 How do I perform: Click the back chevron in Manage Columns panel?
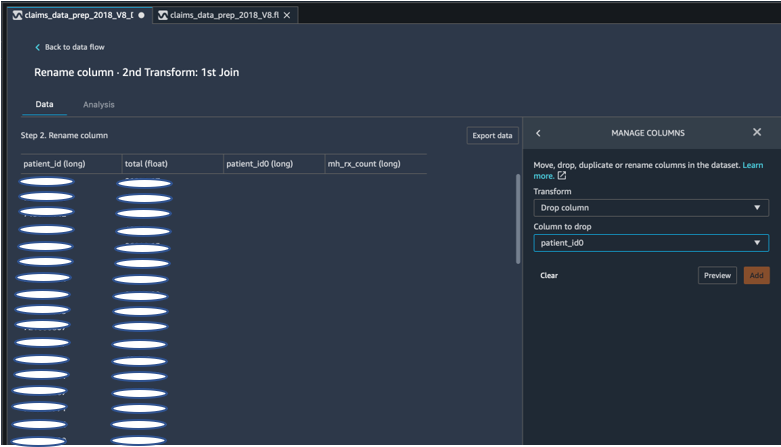point(538,133)
